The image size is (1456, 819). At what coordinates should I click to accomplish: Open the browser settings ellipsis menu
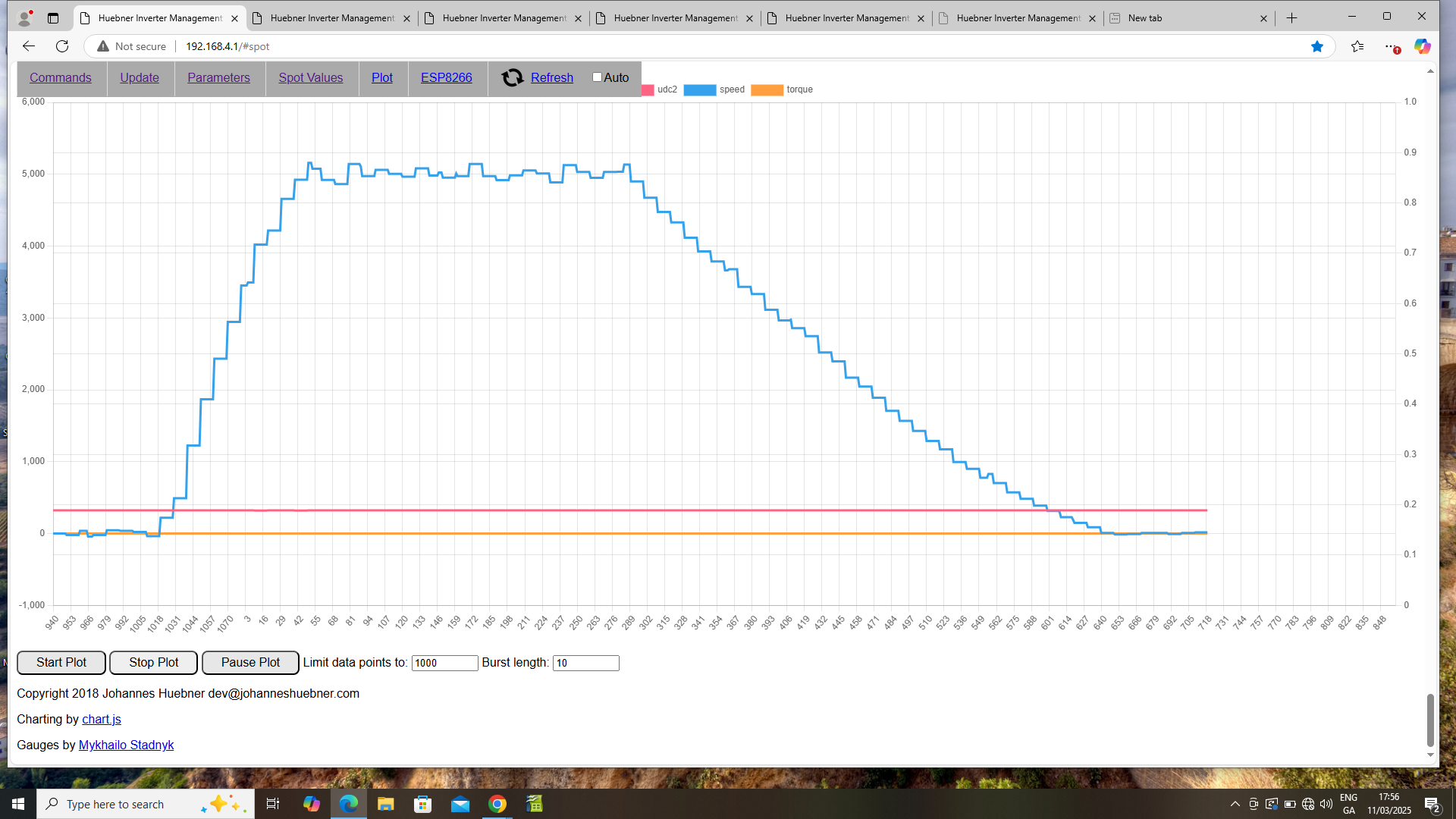(1390, 46)
